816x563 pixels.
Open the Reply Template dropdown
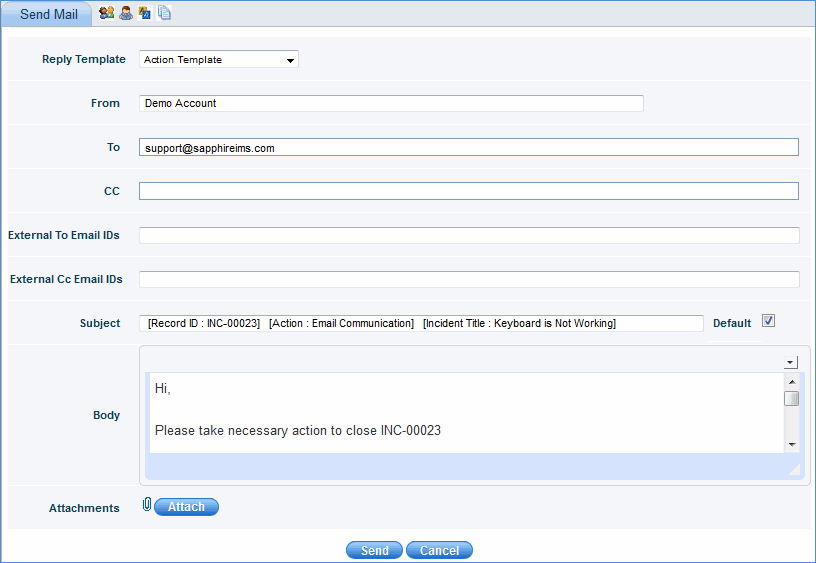point(219,60)
